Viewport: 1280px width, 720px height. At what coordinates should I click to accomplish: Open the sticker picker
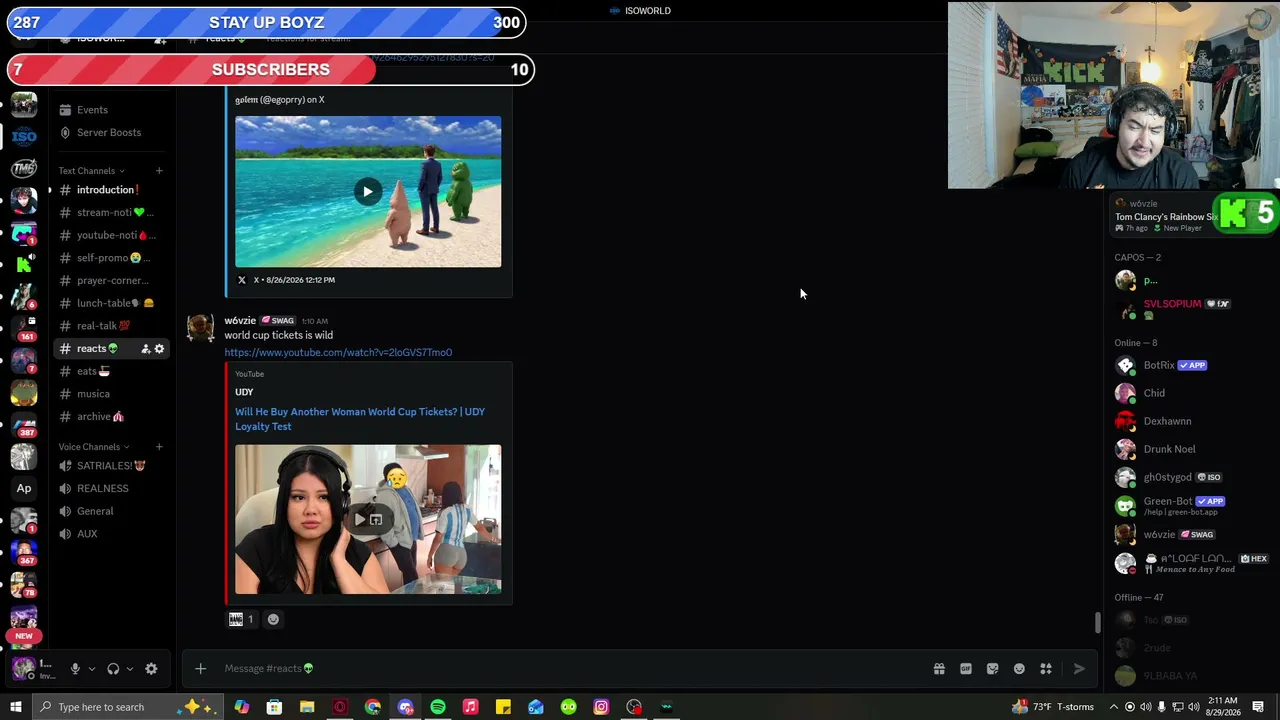click(x=992, y=669)
